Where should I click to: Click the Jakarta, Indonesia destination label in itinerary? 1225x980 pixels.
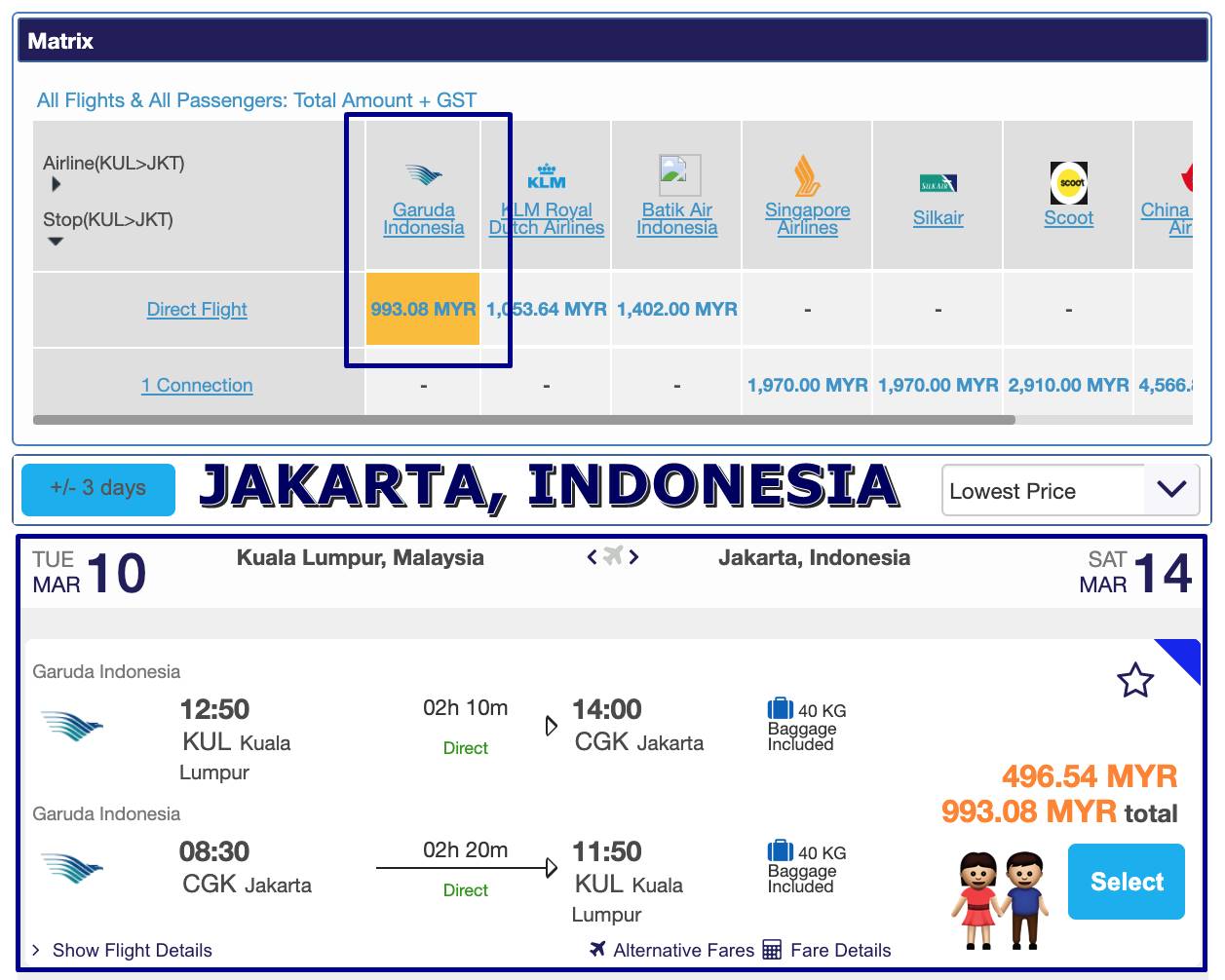[x=815, y=558]
